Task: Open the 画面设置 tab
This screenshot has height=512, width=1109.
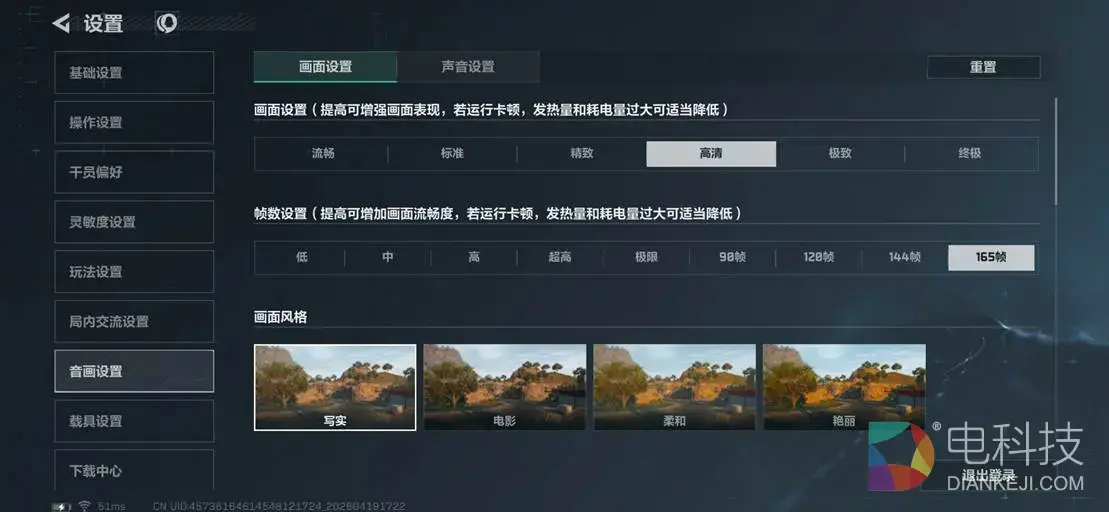Action: [x=325, y=67]
